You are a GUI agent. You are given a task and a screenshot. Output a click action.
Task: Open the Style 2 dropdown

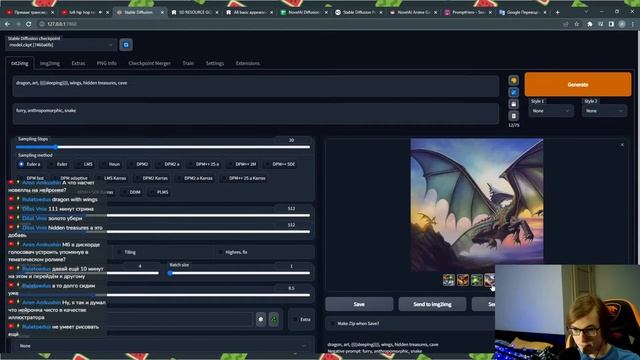604,111
